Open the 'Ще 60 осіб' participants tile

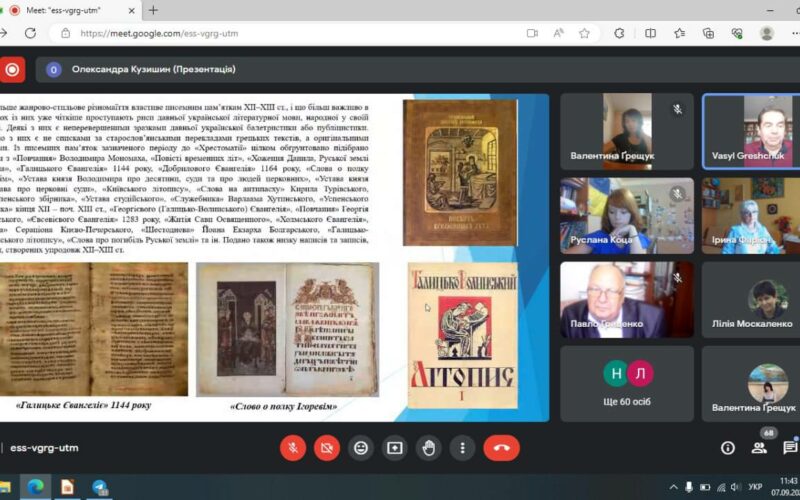pos(627,383)
